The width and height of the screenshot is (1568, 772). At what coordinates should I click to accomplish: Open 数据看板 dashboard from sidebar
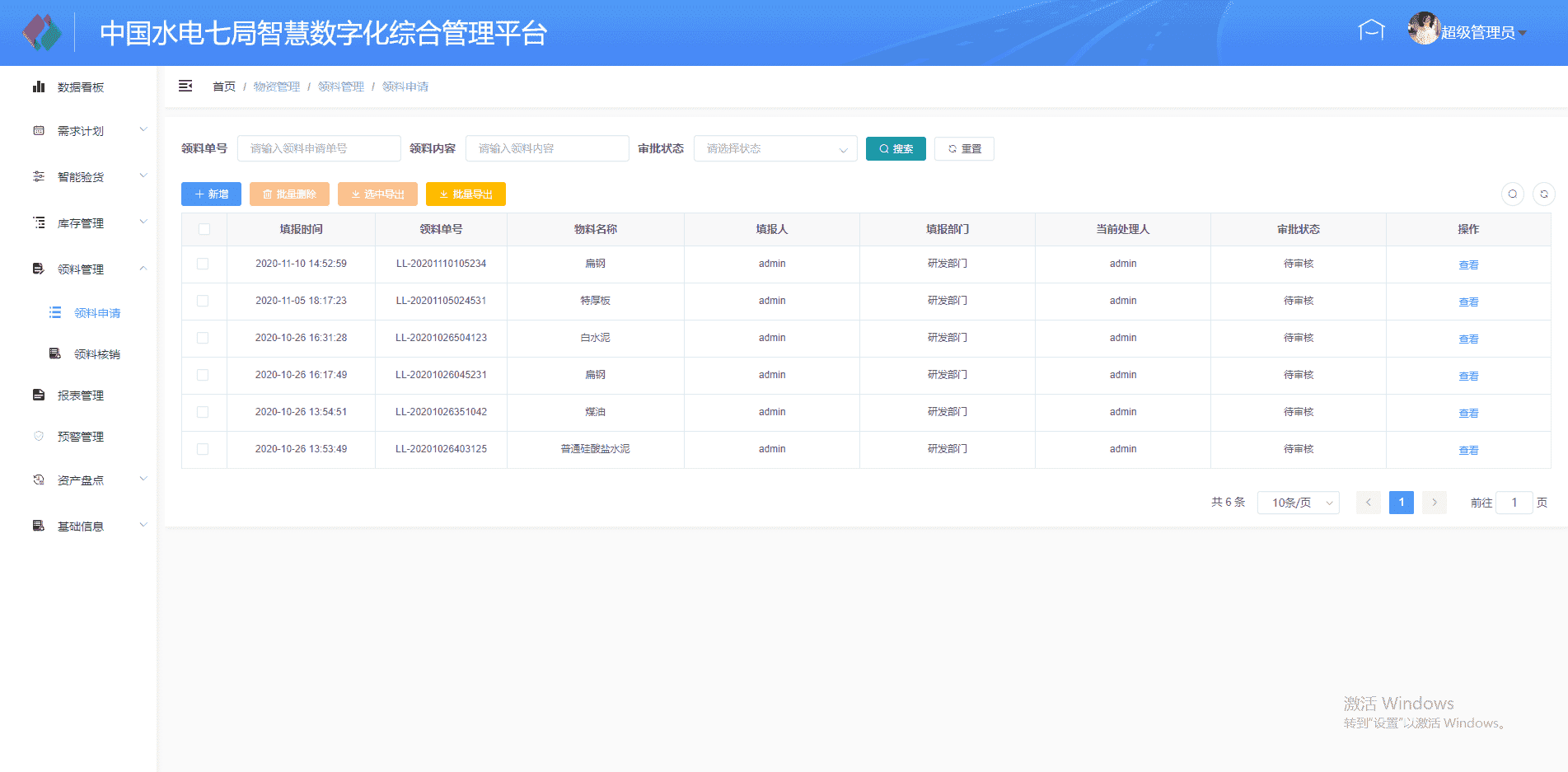(80, 87)
